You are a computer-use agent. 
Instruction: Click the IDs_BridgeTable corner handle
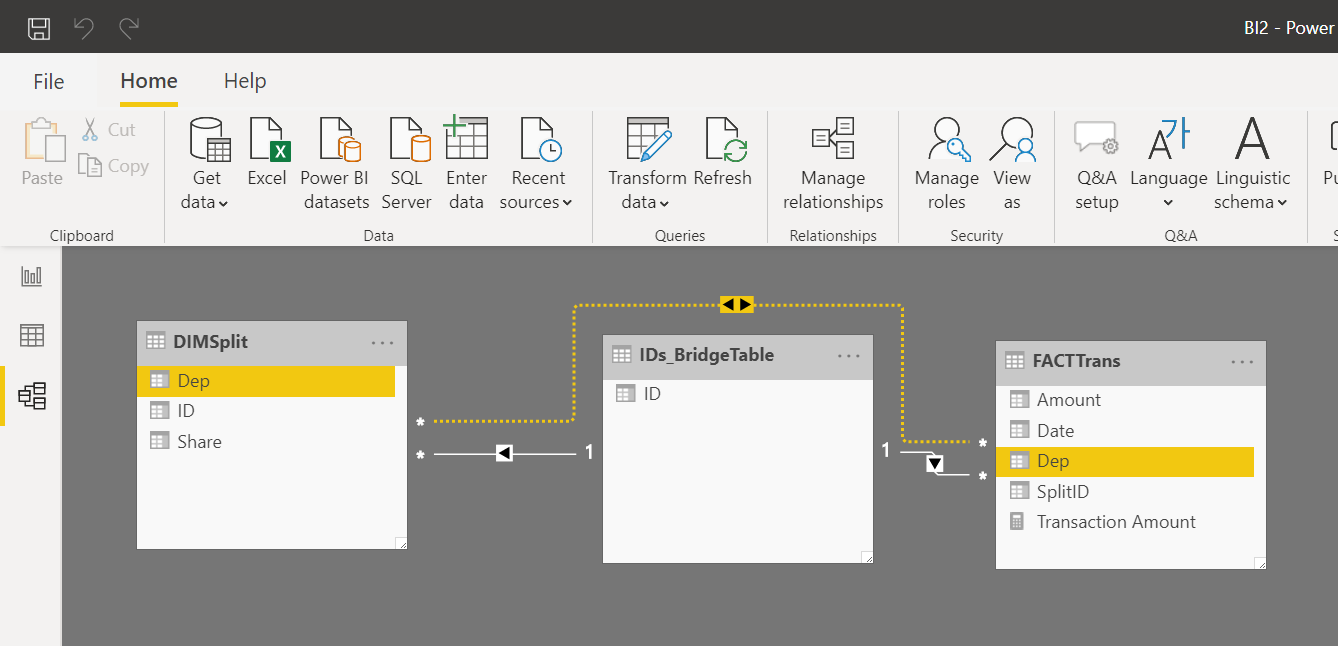867,557
